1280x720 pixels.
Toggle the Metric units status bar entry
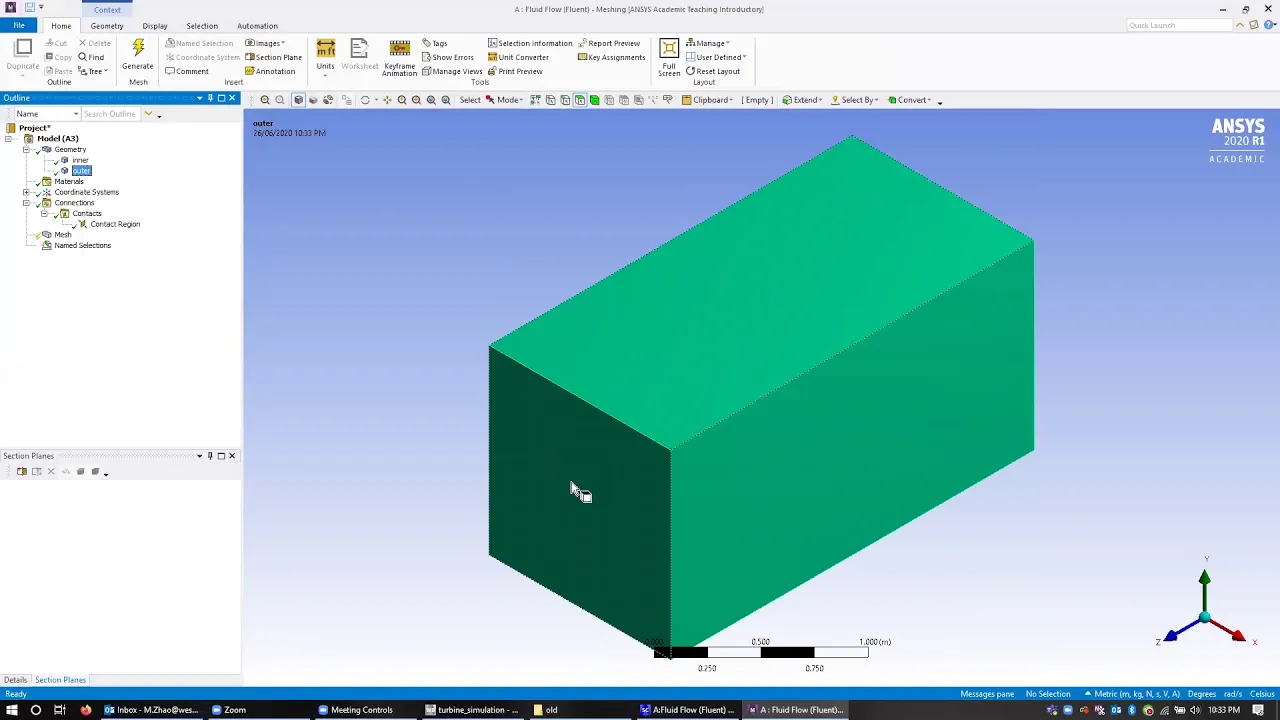pos(1131,694)
